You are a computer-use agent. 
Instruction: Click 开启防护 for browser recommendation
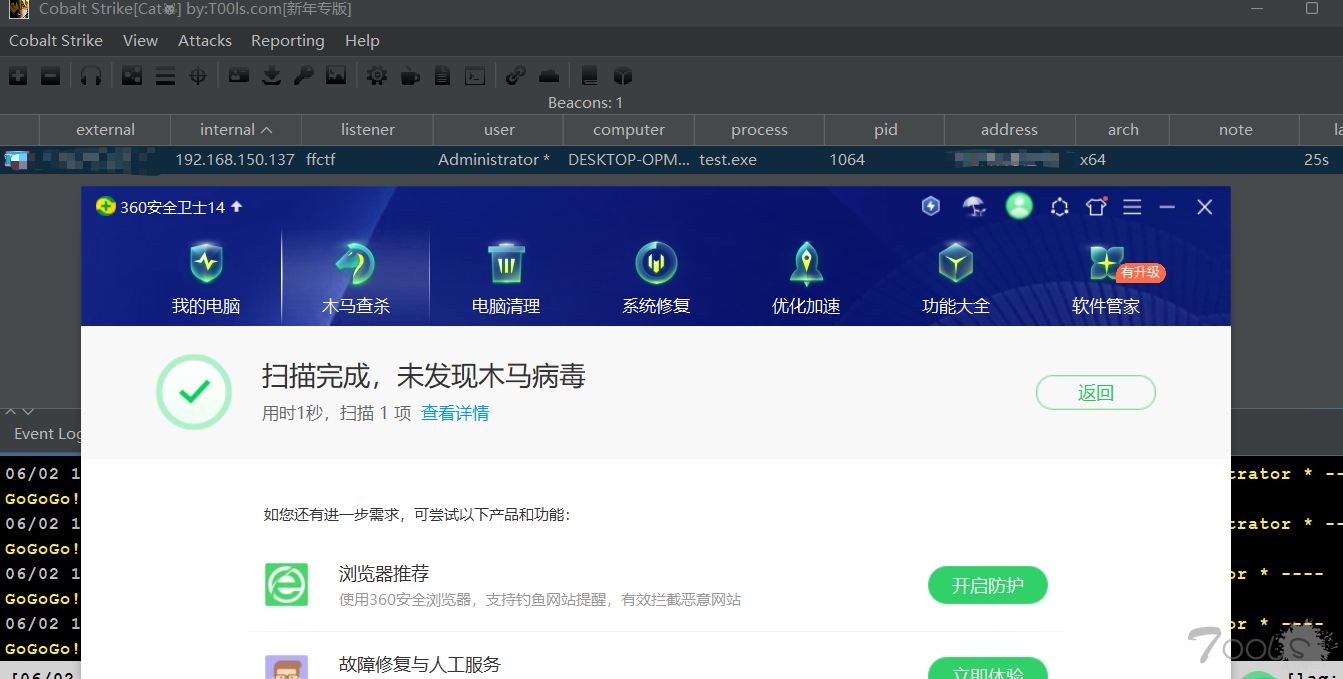[x=988, y=585]
